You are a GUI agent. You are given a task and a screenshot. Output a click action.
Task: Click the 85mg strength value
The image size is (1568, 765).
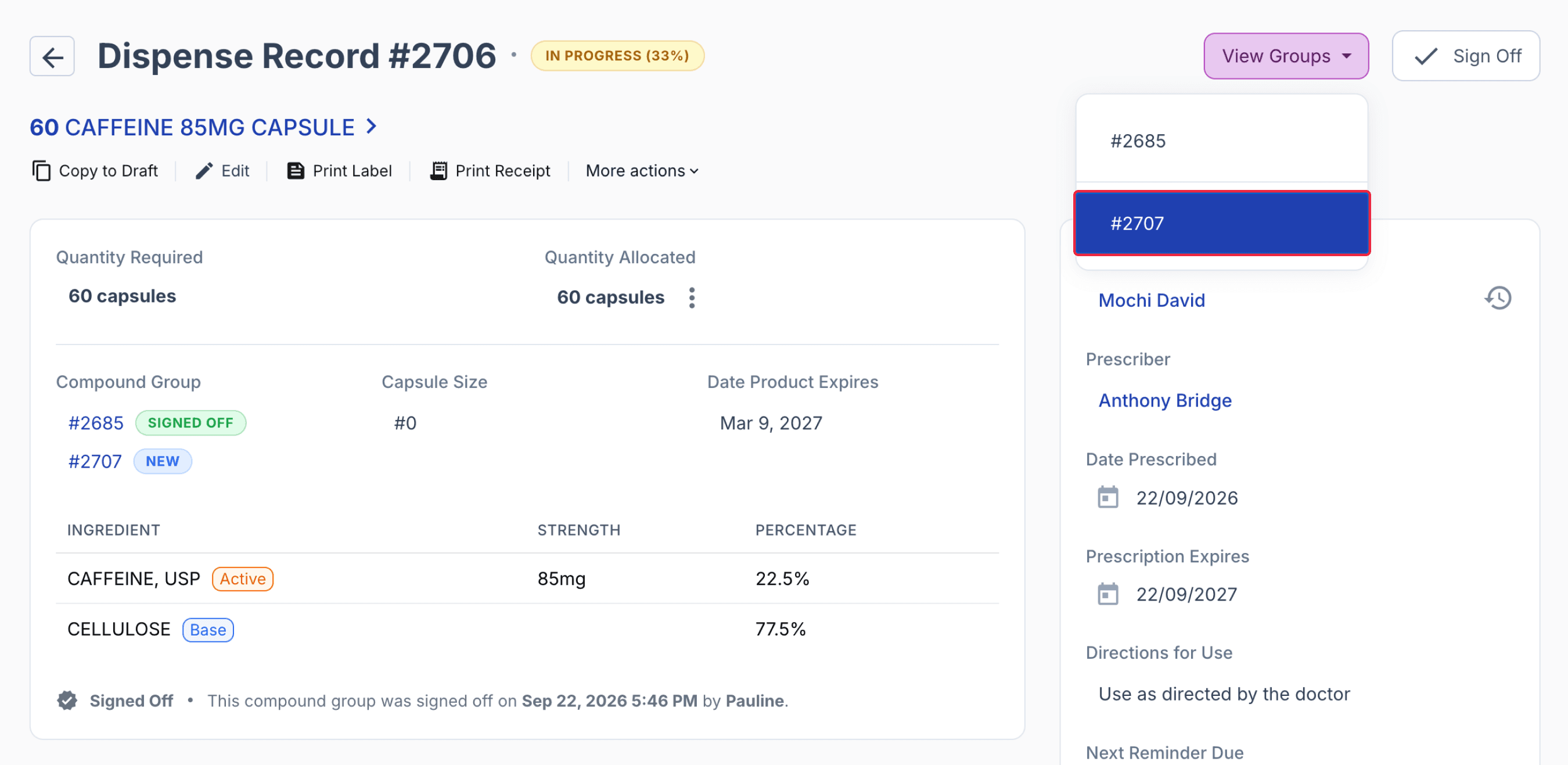coord(561,579)
